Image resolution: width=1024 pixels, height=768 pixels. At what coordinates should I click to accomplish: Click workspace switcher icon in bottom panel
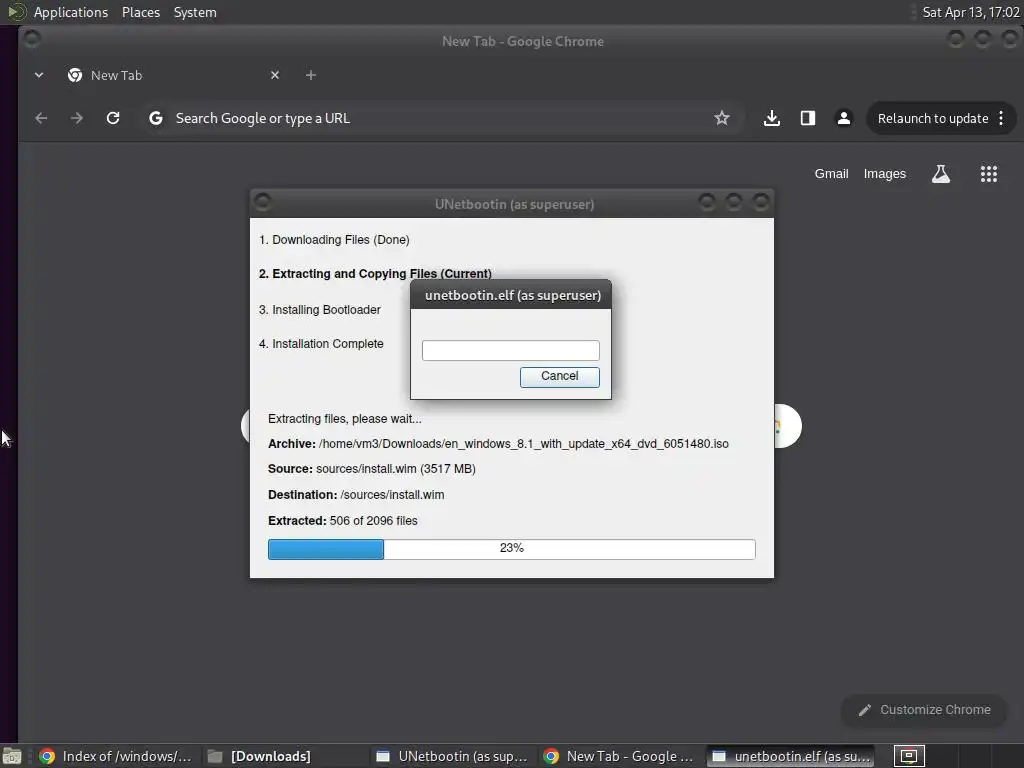[909, 756]
